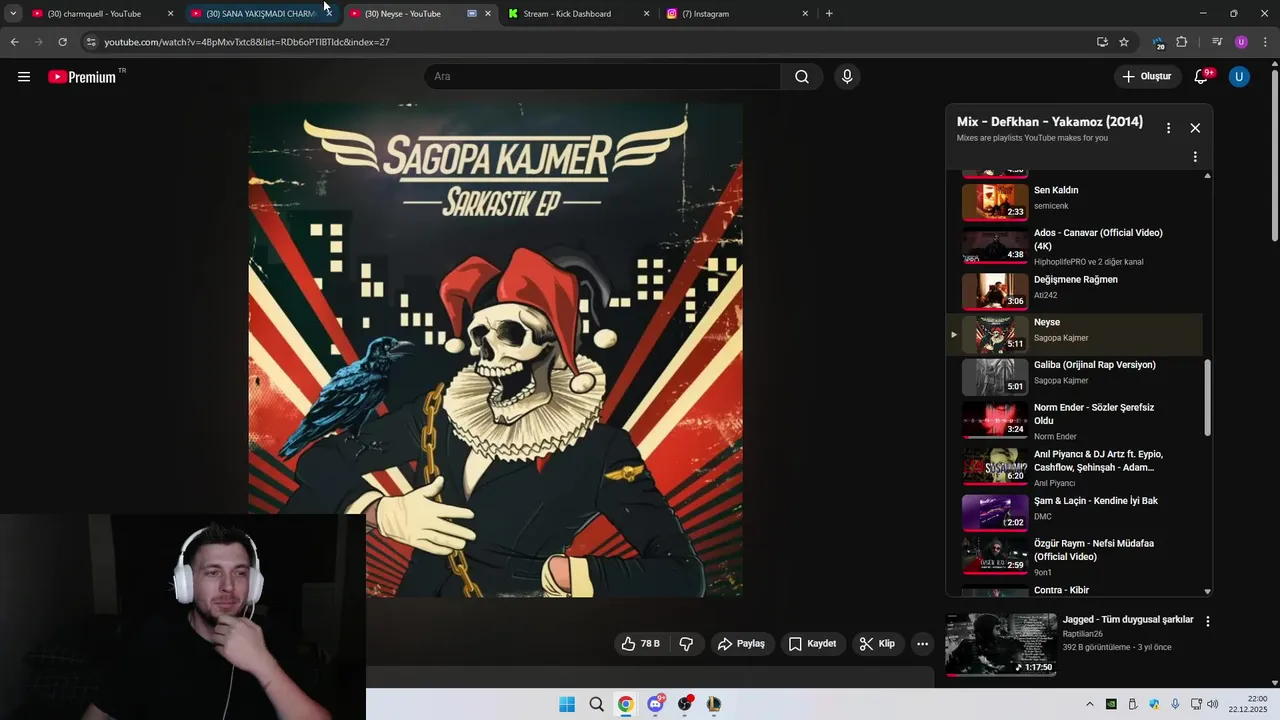Open the Windows Start menu

(567, 704)
